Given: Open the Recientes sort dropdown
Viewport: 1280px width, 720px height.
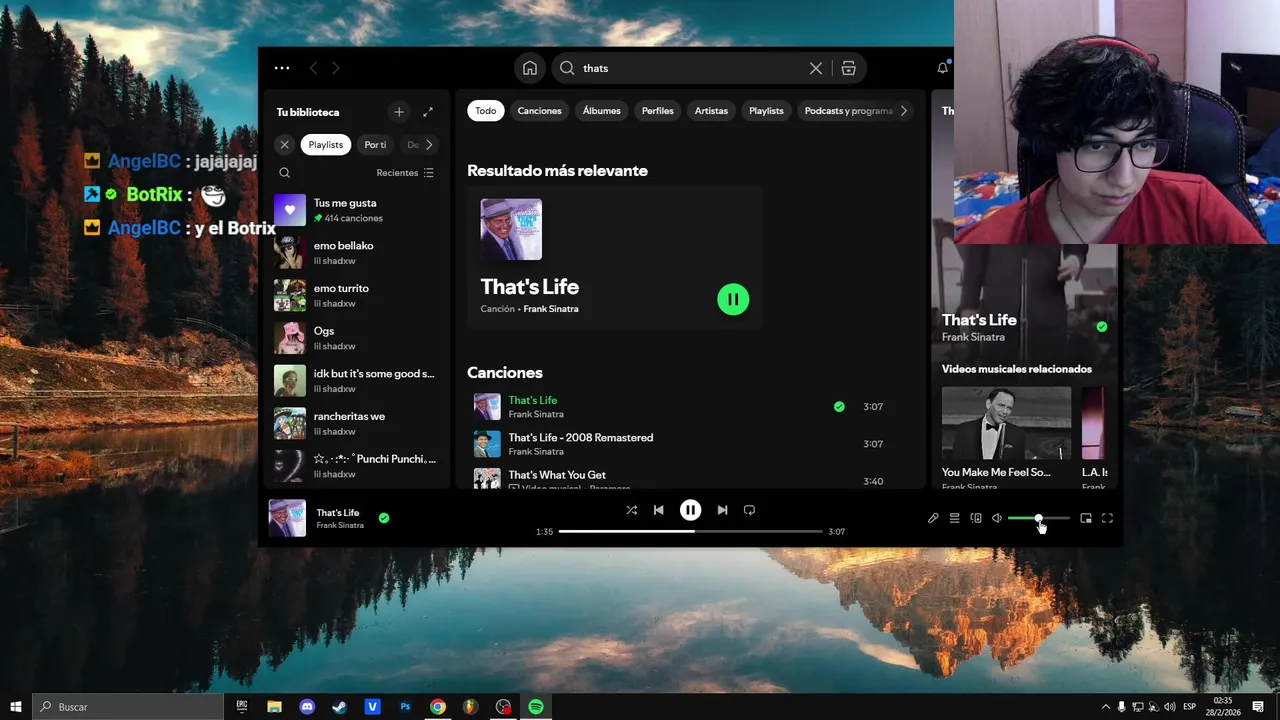Looking at the screenshot, I should [405, 173].
